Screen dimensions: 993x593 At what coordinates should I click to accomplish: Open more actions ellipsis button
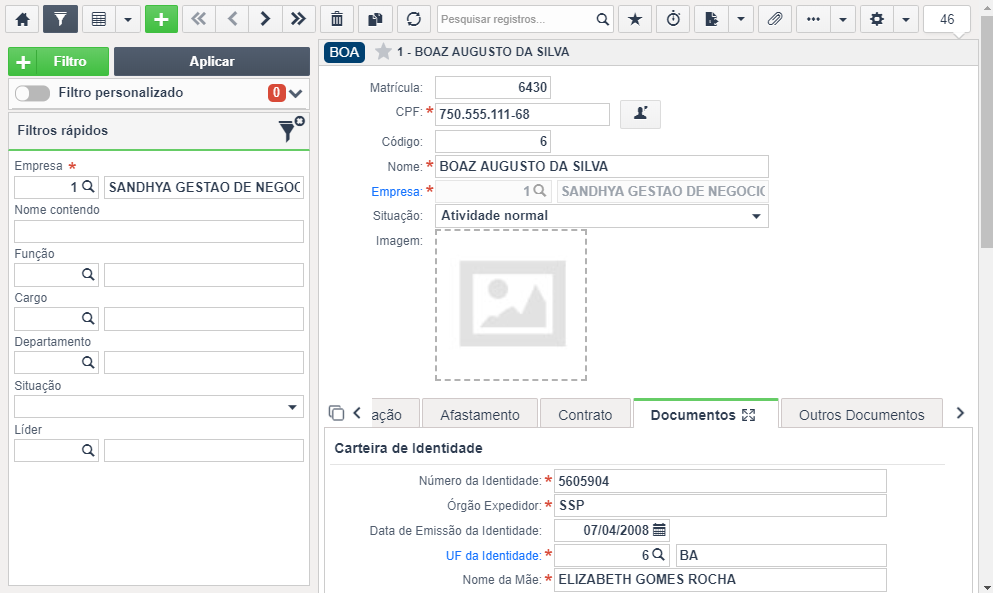coord(813,19)
